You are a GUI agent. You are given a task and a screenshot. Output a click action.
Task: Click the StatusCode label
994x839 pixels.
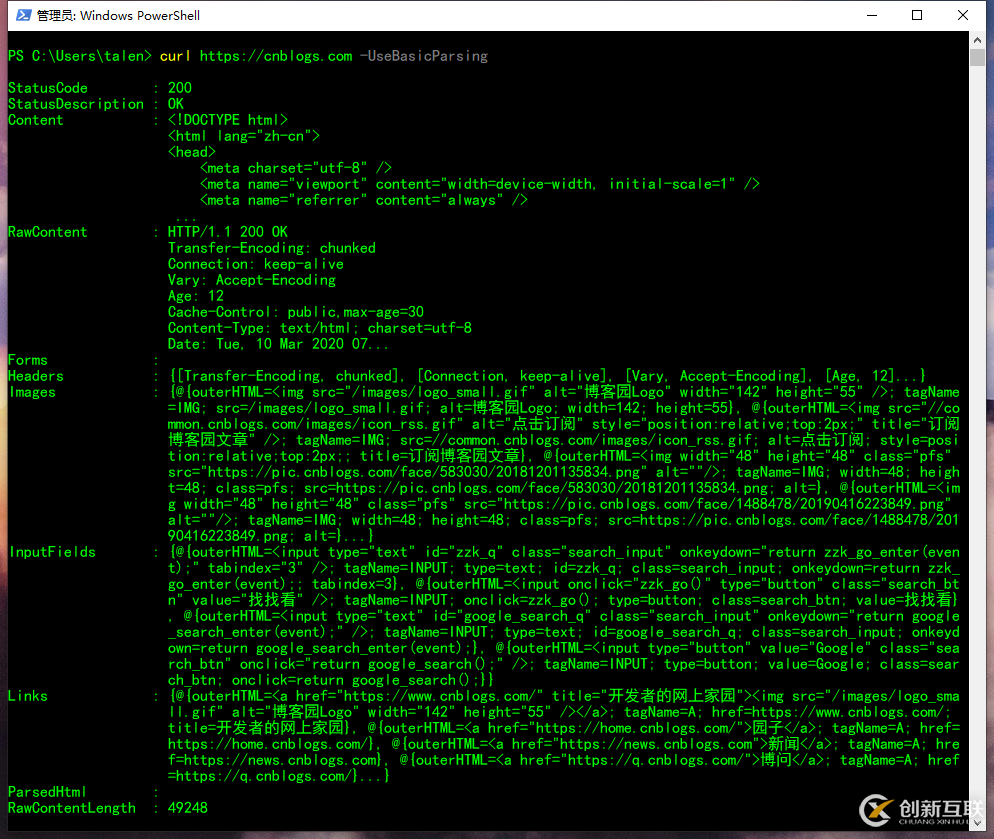click(x=48, y=88)
